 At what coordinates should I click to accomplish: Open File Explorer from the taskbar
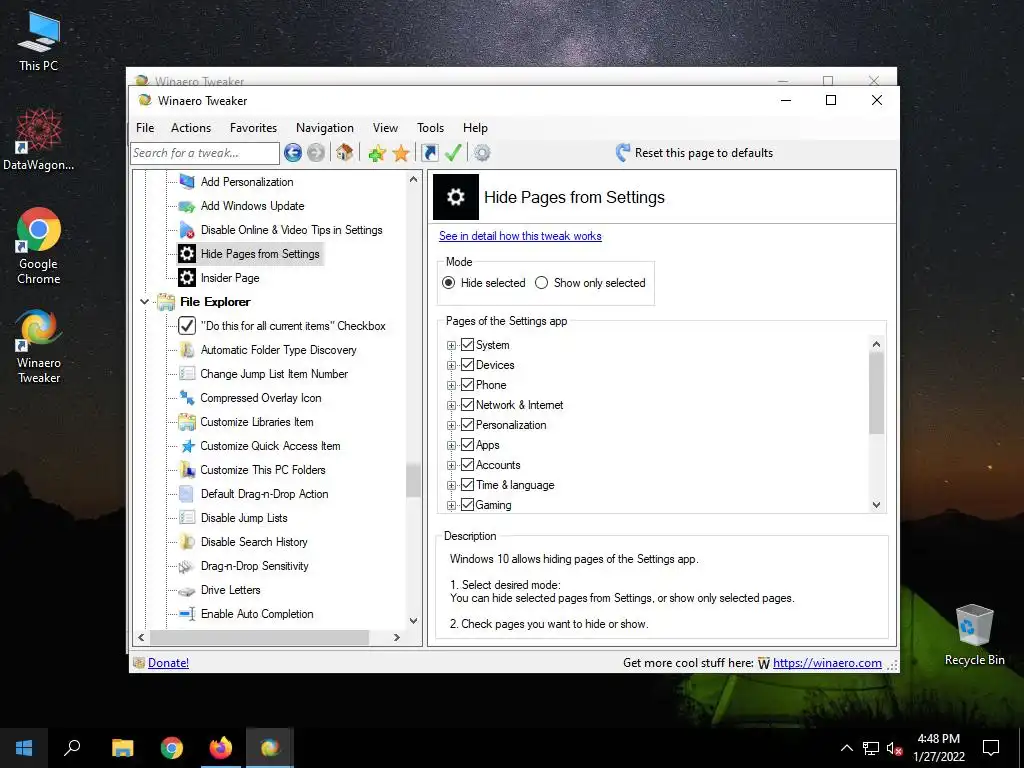[x=122, y=748]
